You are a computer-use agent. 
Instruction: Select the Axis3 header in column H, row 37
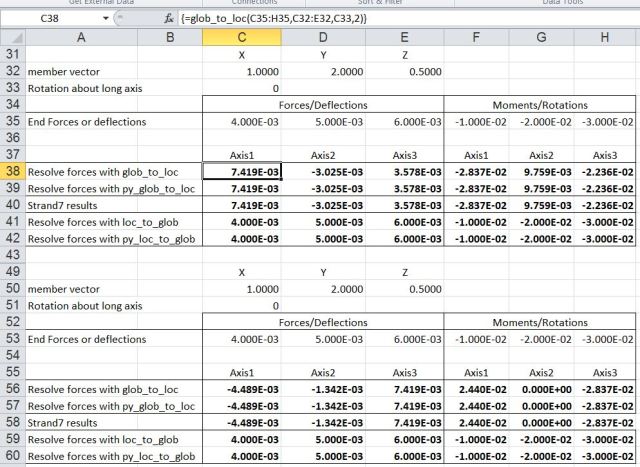[604, 155]
